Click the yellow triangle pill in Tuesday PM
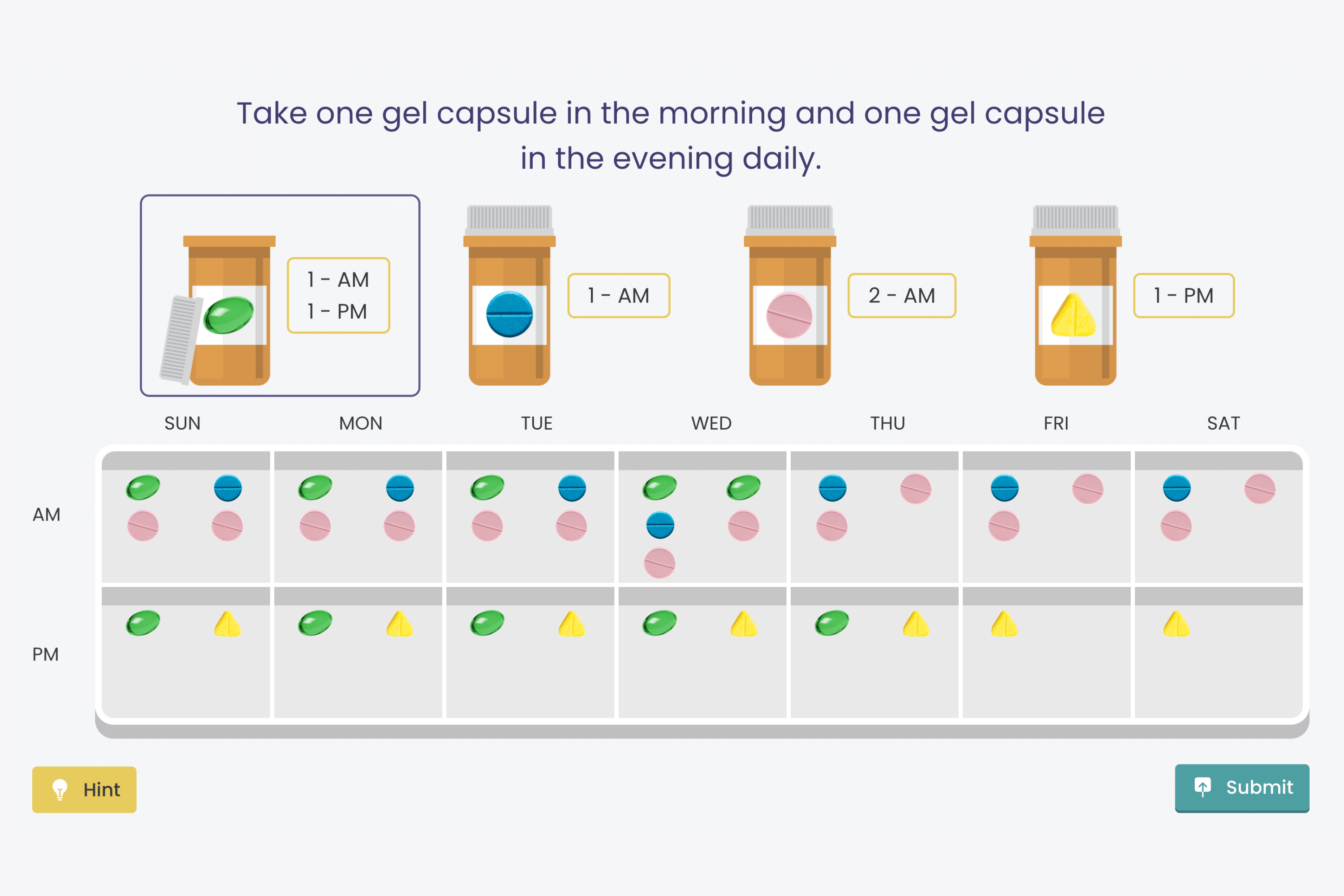 click(572, 624)
